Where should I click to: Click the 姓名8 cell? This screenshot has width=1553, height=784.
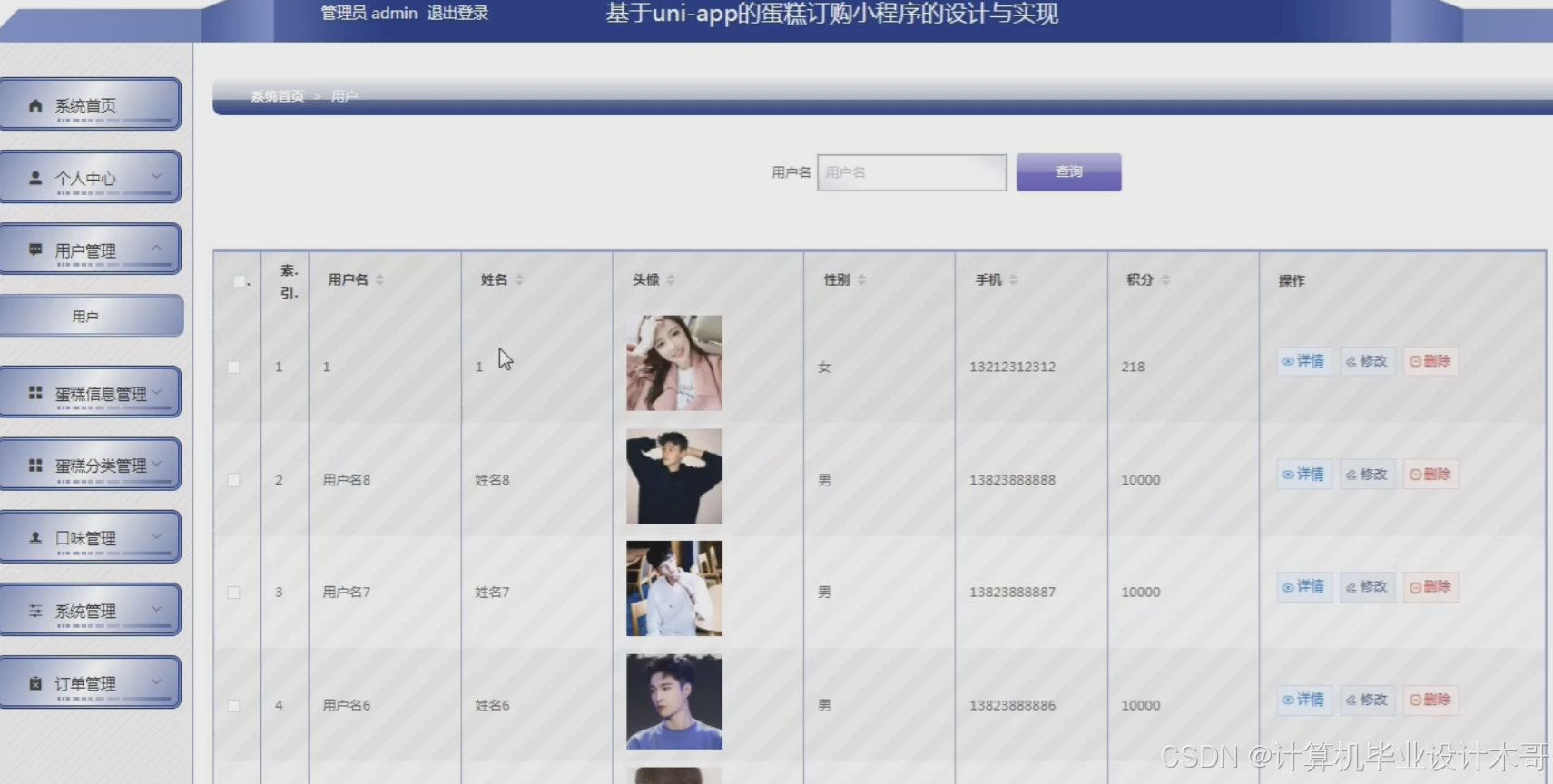pos(492,480)
